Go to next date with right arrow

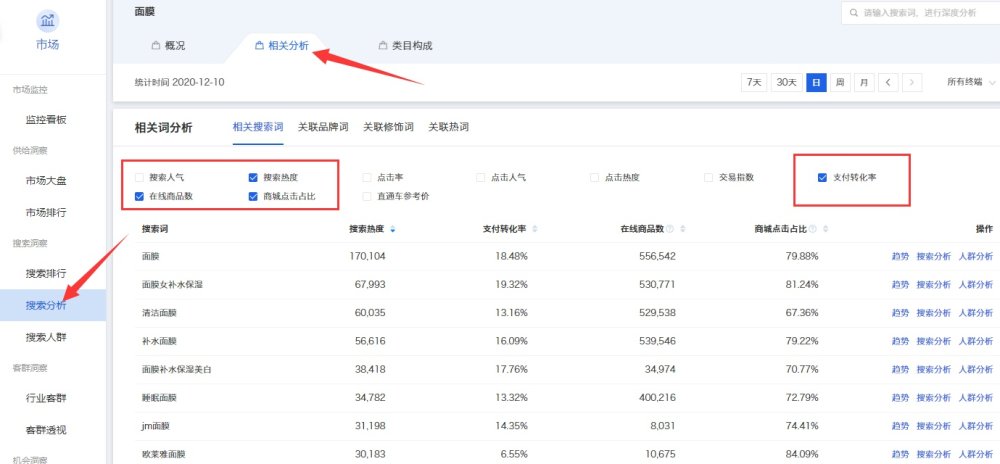pyautogui.click(x=911, y=82)
